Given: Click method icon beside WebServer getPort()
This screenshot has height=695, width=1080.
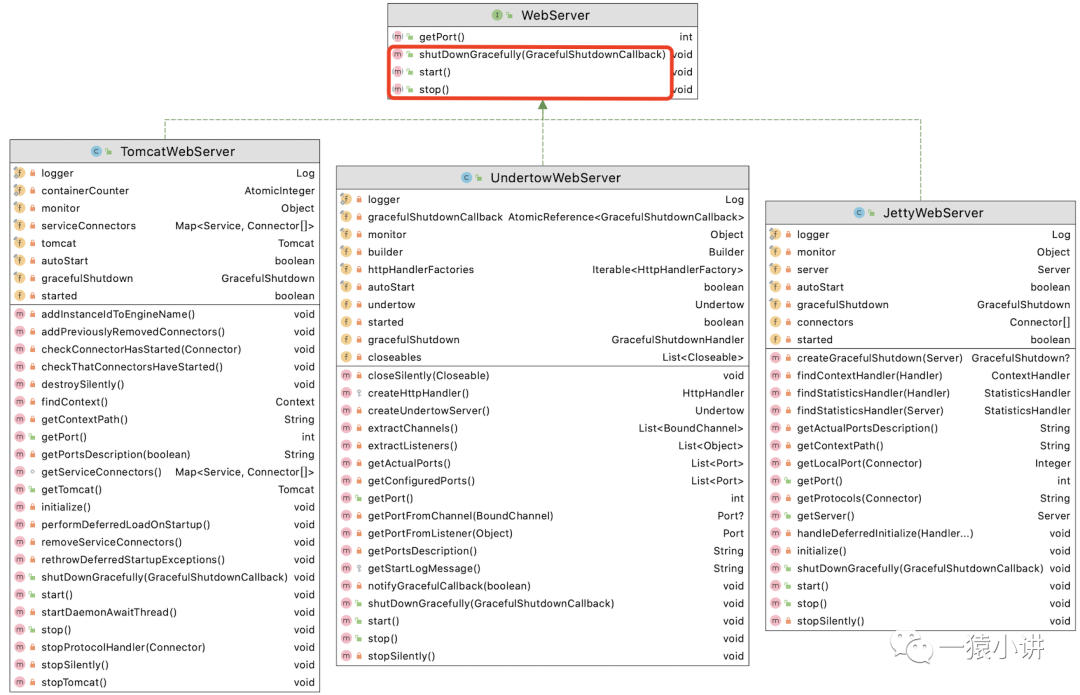Looking at the screenshot, I should click(x=397, y=37).
